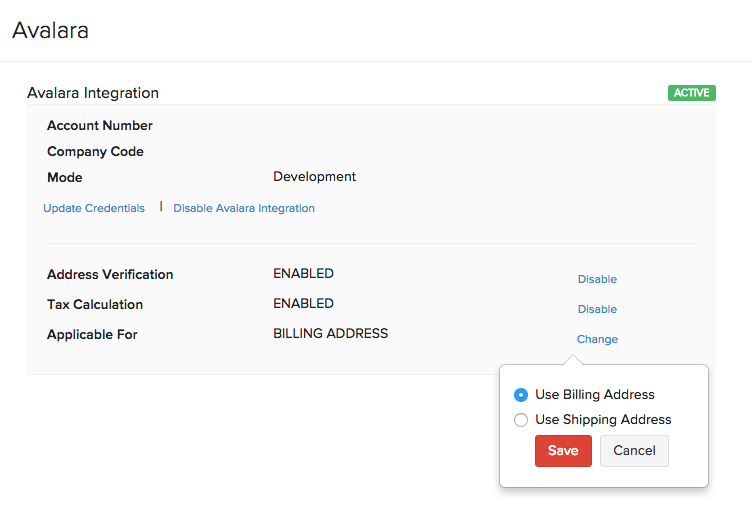This screenshot has height=518, width=752.
Task: Disable the Address Verification setting
Action: (x=597, y=279)
